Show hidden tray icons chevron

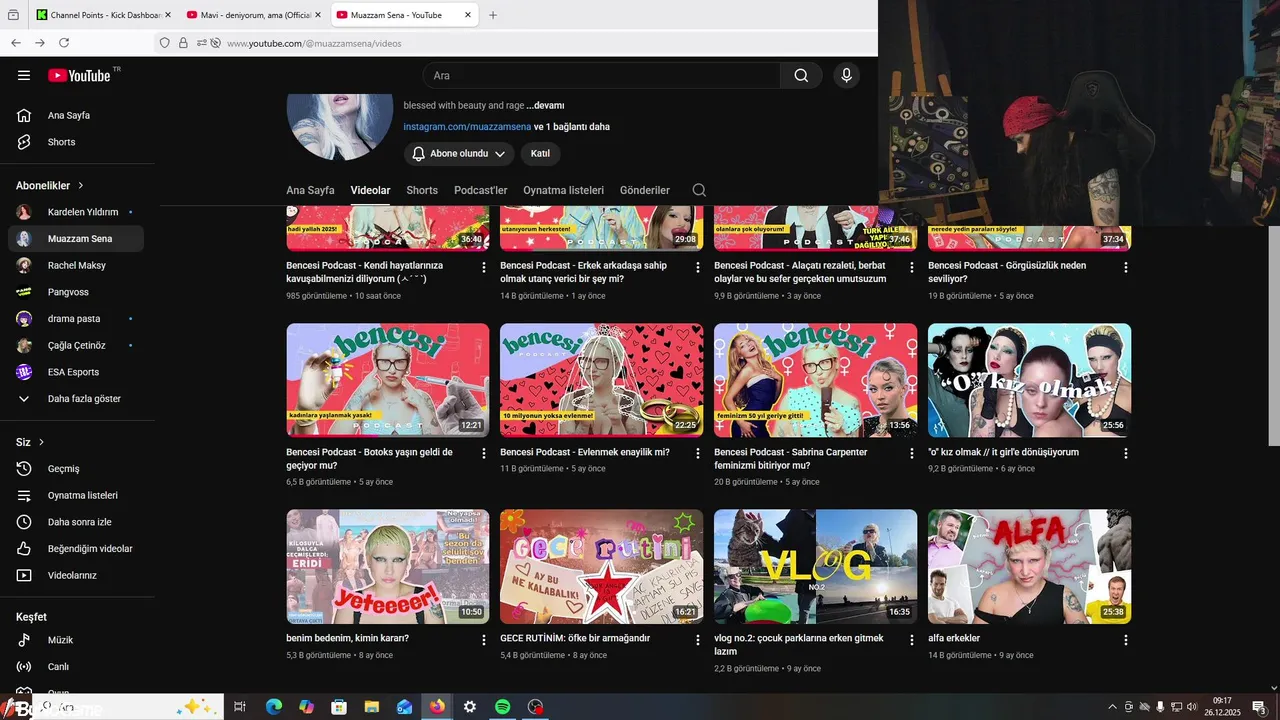coord(1112,707)
